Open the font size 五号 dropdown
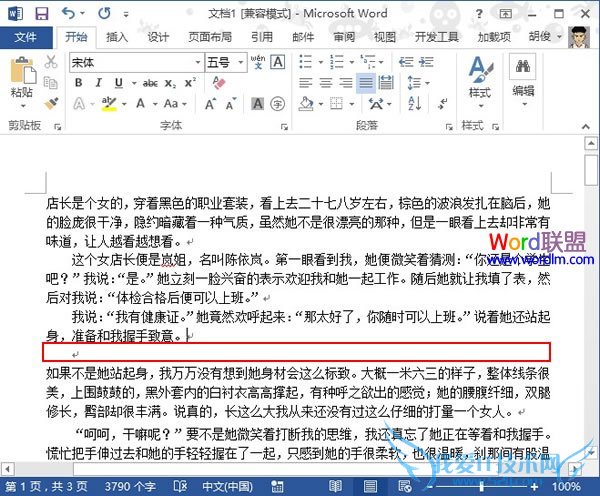Viewport: 600px width, 496px height. coord(241,62)
